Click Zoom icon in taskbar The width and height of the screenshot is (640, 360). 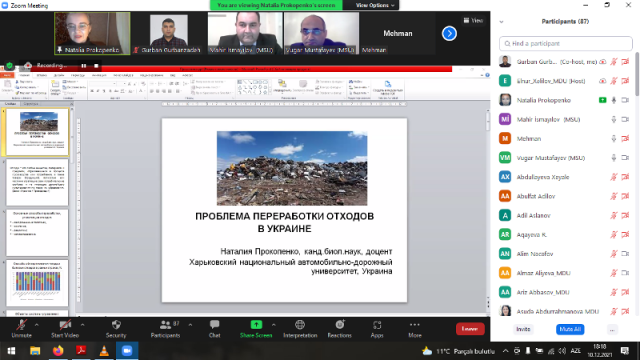[x=127, y=351]
